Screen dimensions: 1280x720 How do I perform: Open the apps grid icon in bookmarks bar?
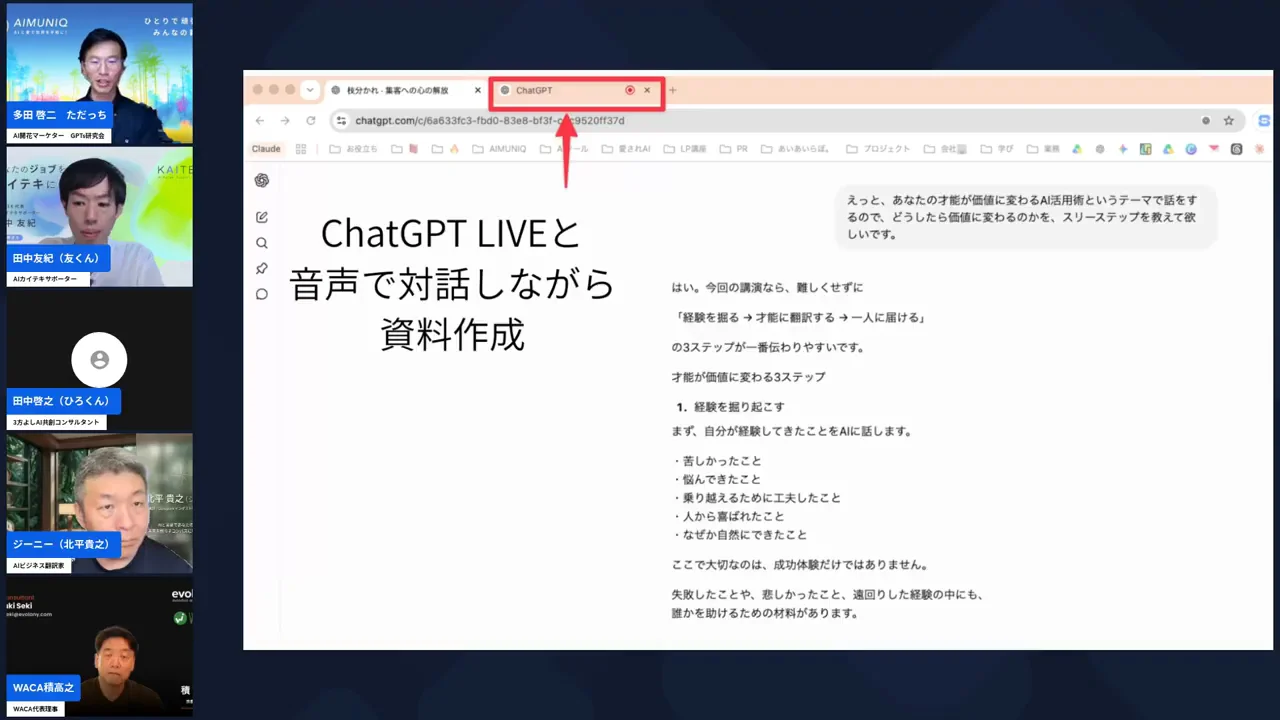(301, 149)
